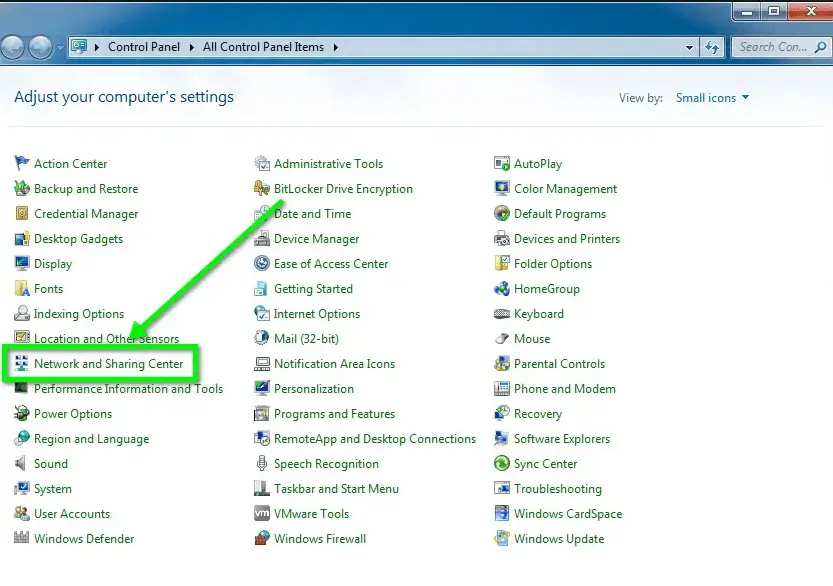Image resolution: width=833 pixels, height=586 pixels.
Task: Open the Internet Options icon
Action: tap(262, 313)
